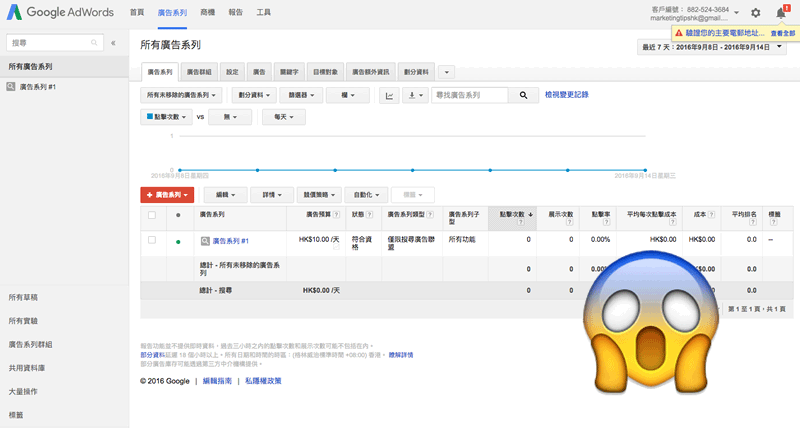Open the 編輯指南 footer link
This screenshot has height=428, width=800.
(217, 381)
